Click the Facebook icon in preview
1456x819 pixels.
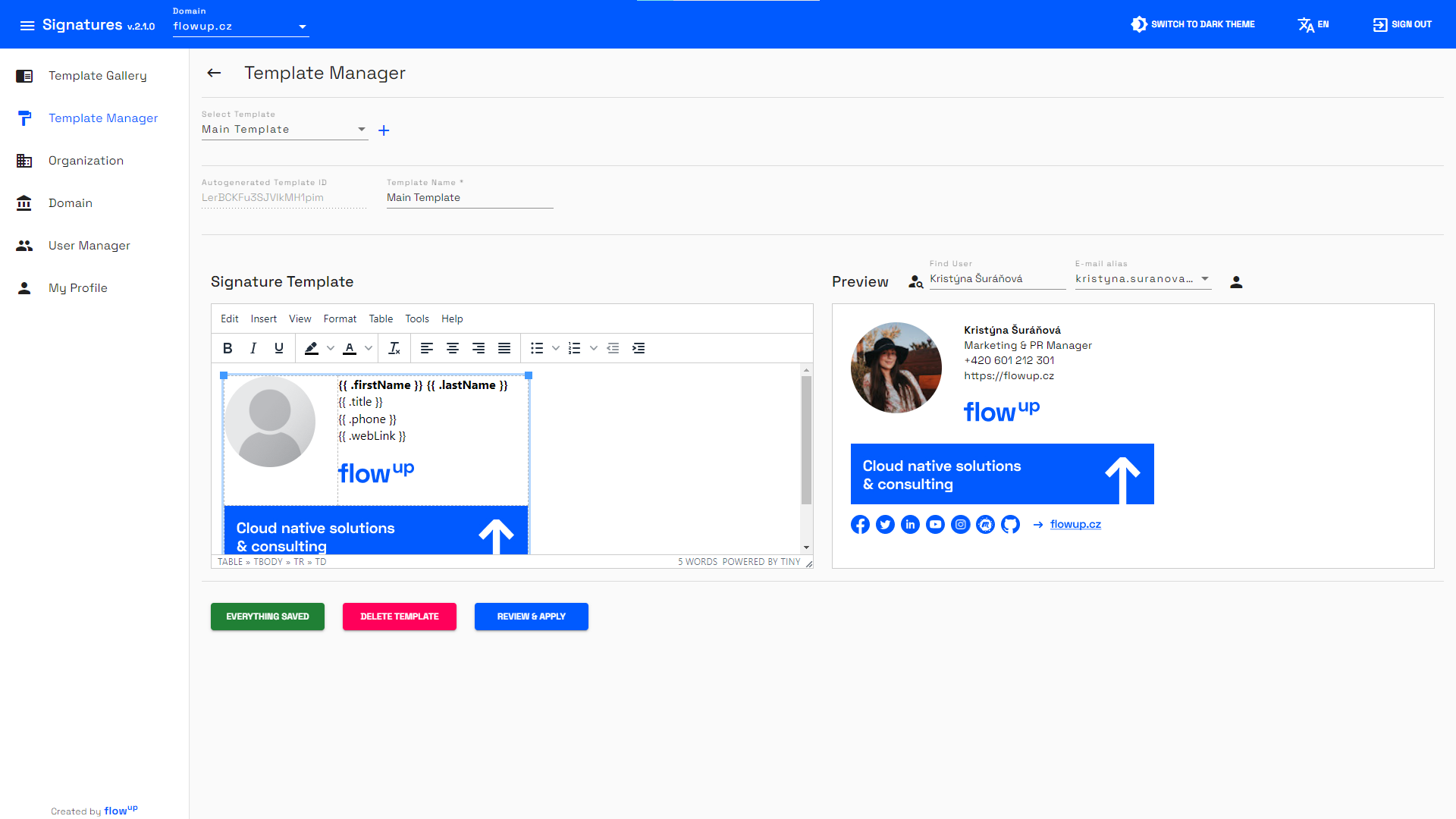tap(860, 525)
